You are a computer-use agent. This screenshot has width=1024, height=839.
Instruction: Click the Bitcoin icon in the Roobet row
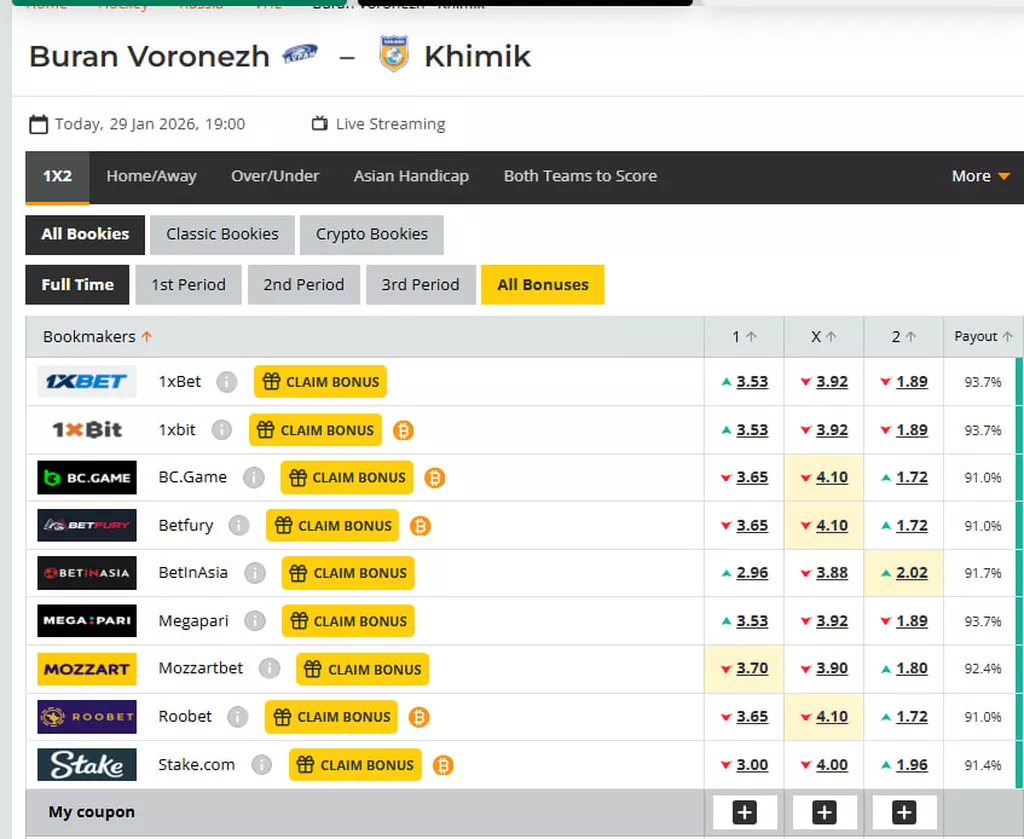[x=419, y=717]
